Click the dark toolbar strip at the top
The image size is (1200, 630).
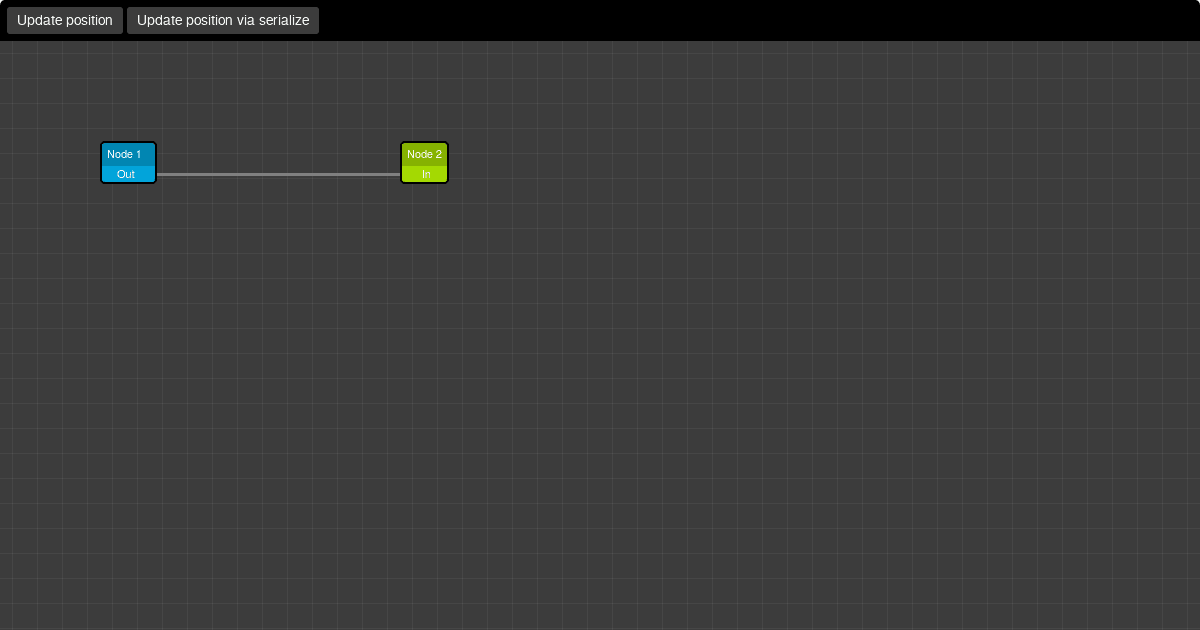click(x=700, y=20)
